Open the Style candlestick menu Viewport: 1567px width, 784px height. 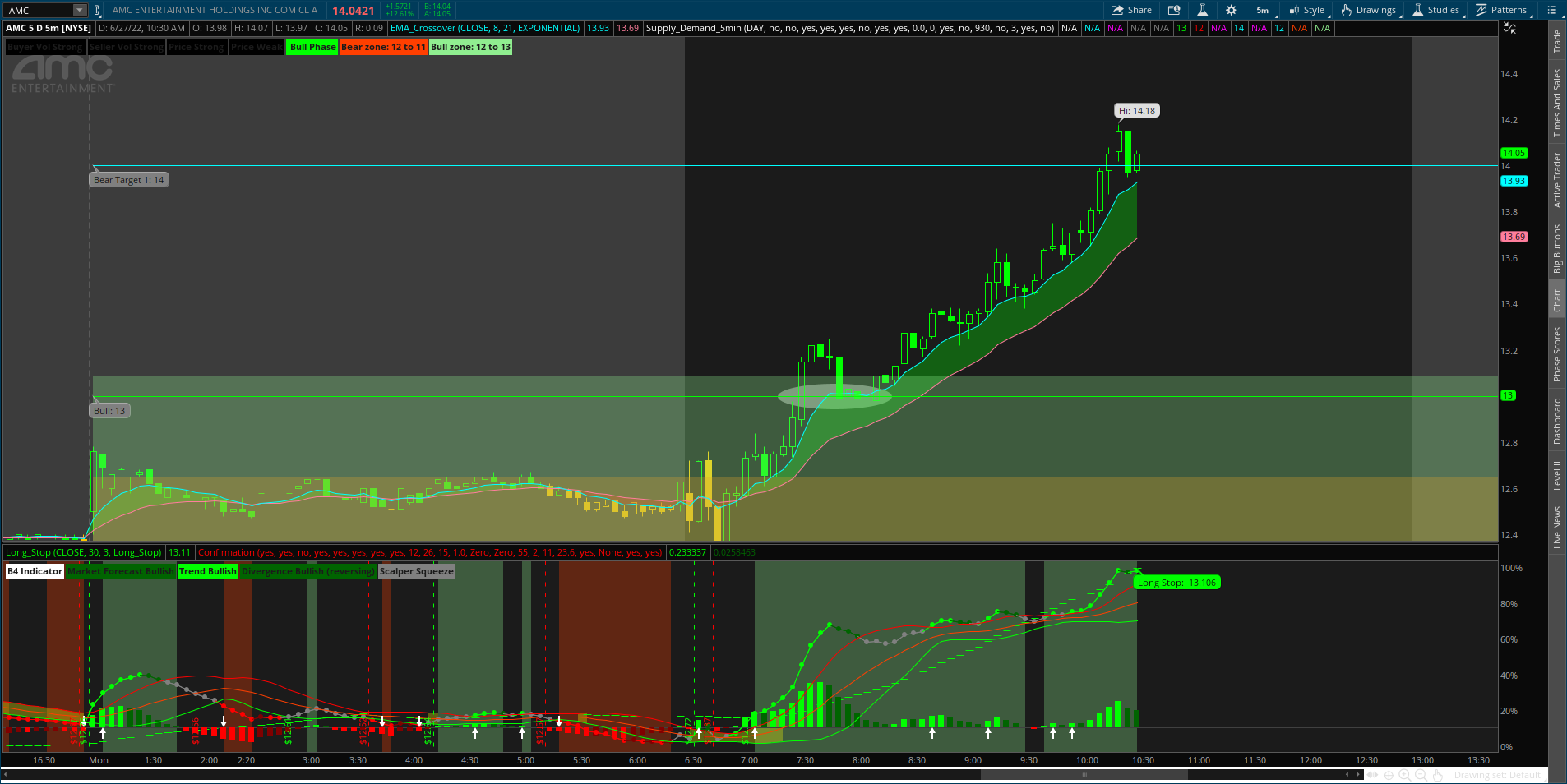coord(1307,10)
